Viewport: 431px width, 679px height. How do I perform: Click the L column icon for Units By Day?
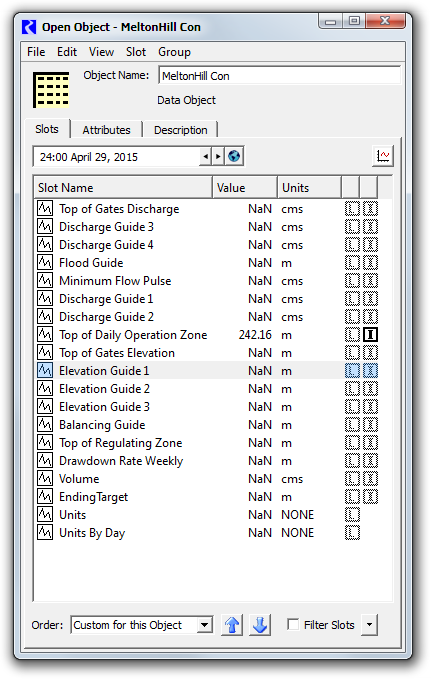click(352, 533)
